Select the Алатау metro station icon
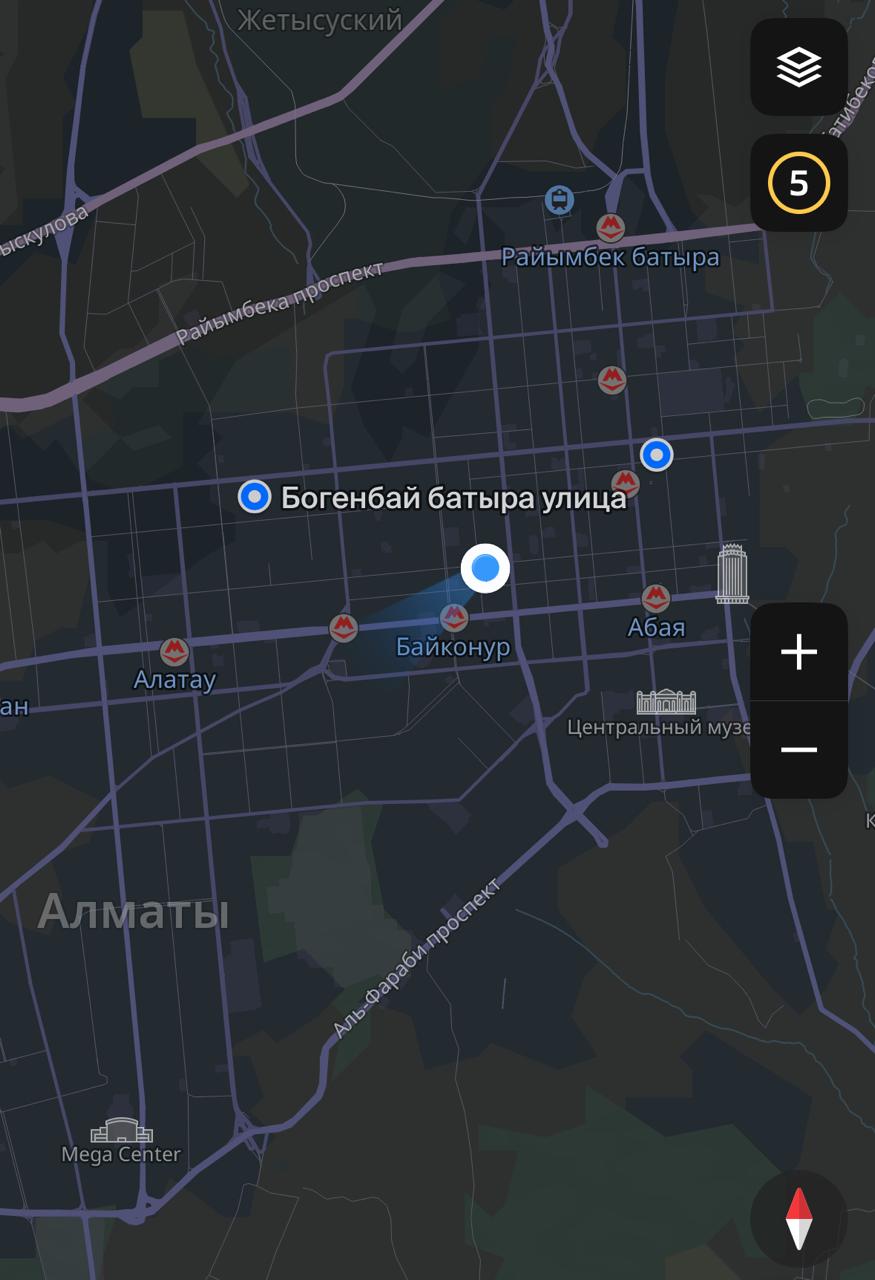The height and width of the screenshot is (1280, 875). point(174,653)
